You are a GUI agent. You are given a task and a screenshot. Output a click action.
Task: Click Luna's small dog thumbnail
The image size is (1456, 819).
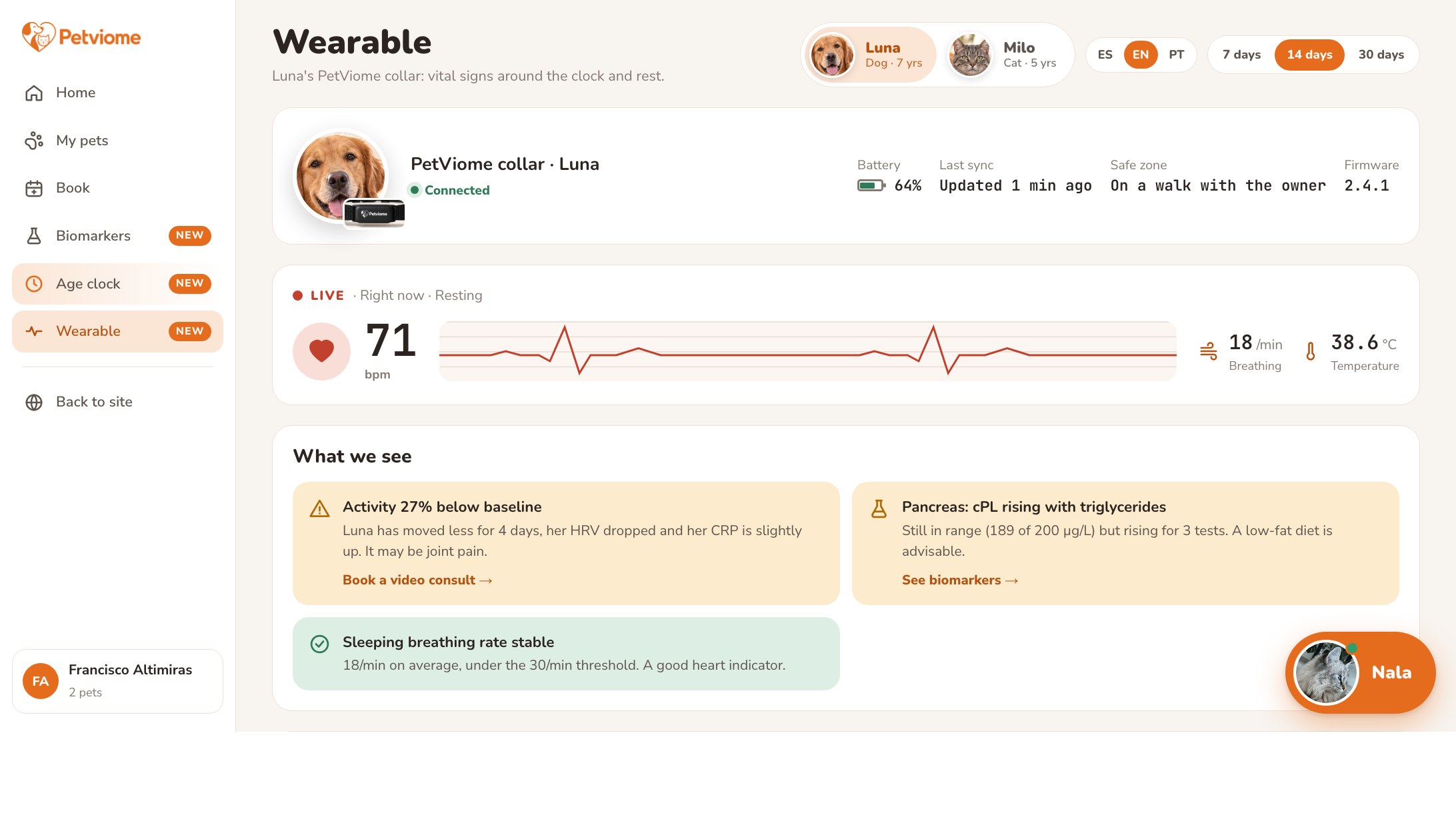click(832, 55)
